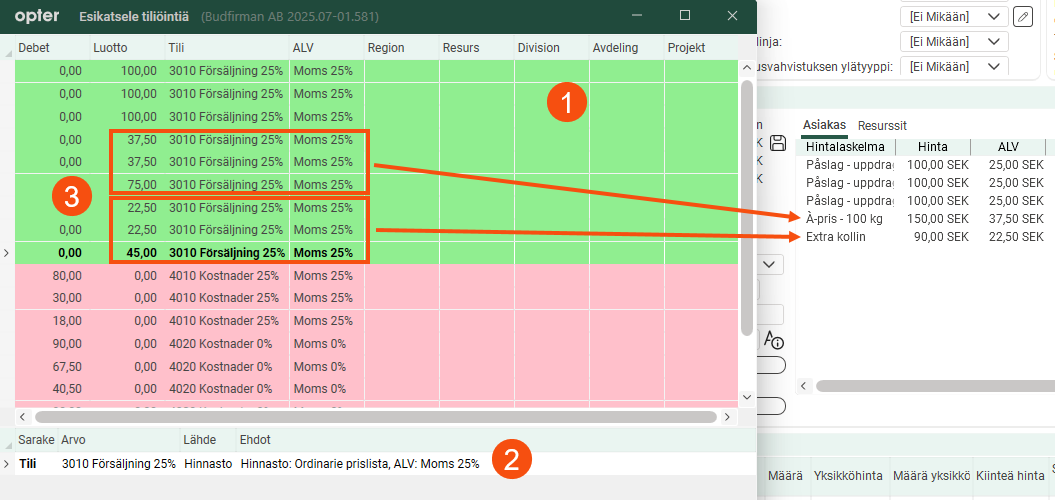Click the pencil edit icon beside the dropdown
The image size is (1055, 500).
pyautogui.click(x=1022, y=16)
